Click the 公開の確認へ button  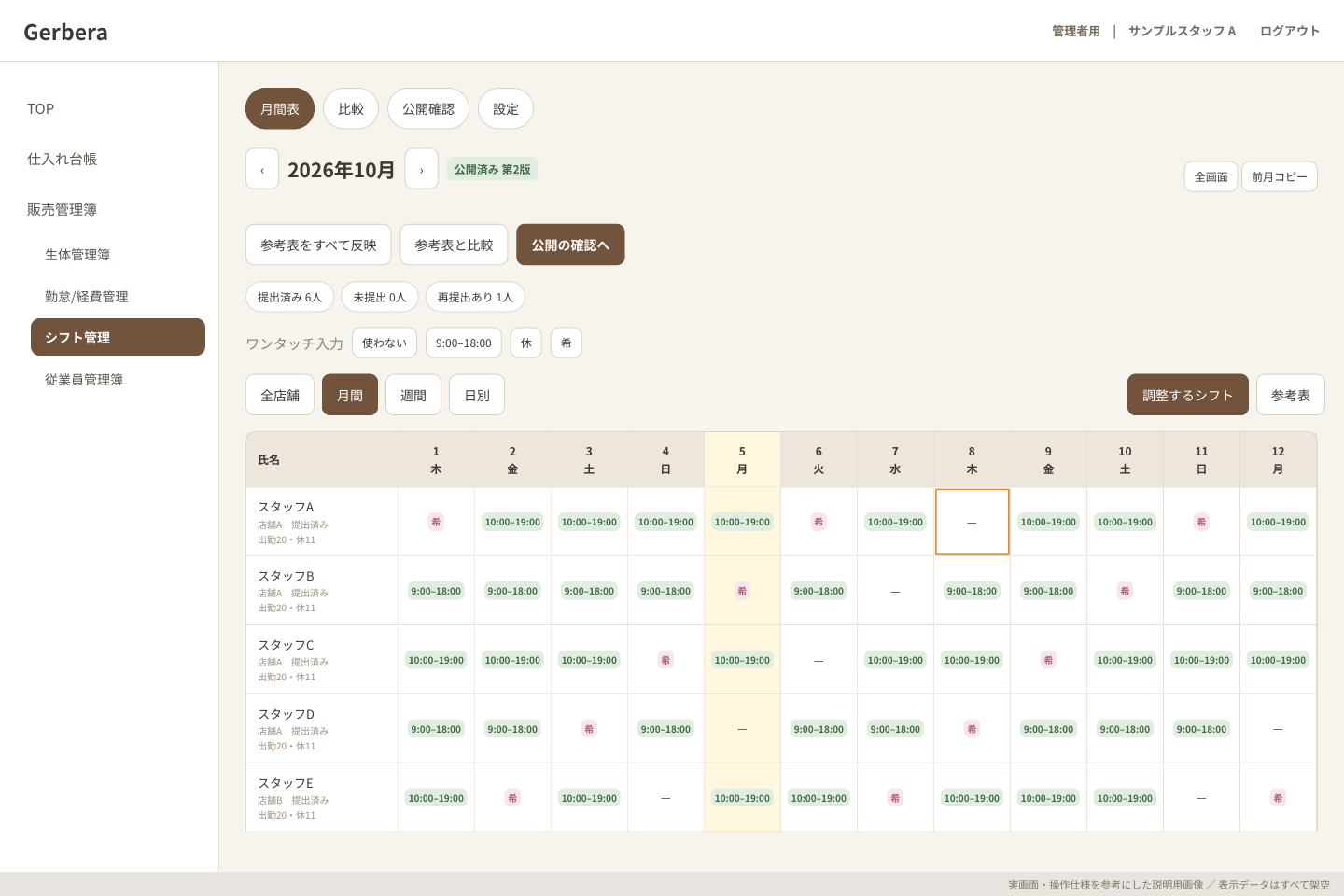click(x=570, y=245)
